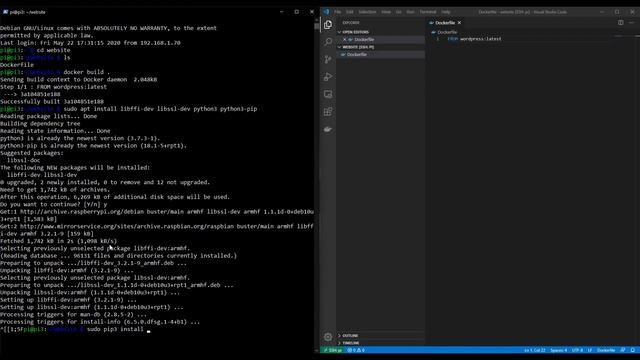640x360 pixels.
Task: Open the Run menu in VS Code
Action: click(x=410, y=12)
